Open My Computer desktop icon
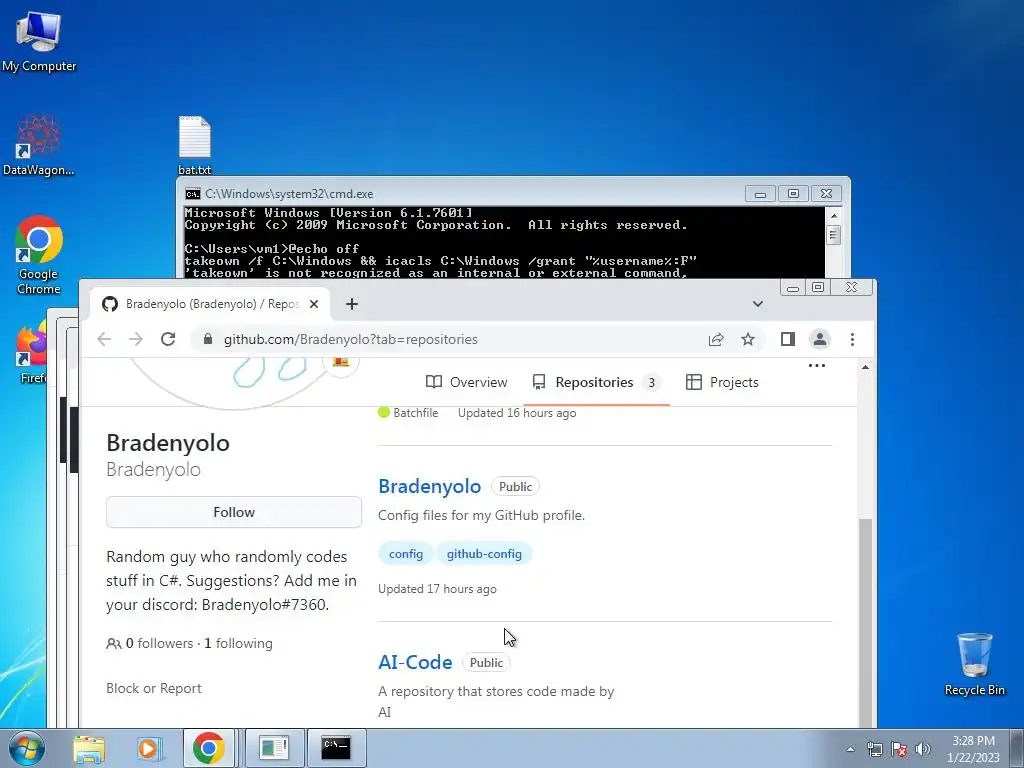Image resolution: width=1024 pixels, height=768 pixels. click(39, 41)
